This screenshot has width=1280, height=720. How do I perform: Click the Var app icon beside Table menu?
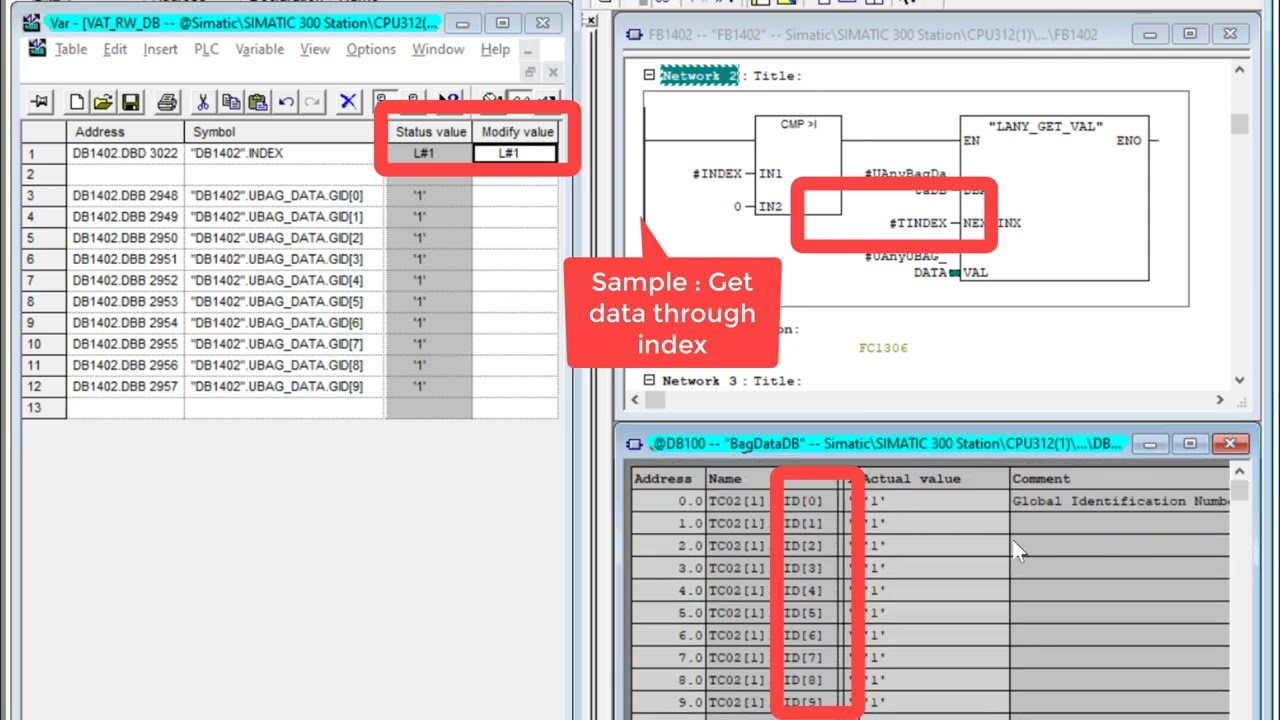pyautogui.click(x=37, y=48)
